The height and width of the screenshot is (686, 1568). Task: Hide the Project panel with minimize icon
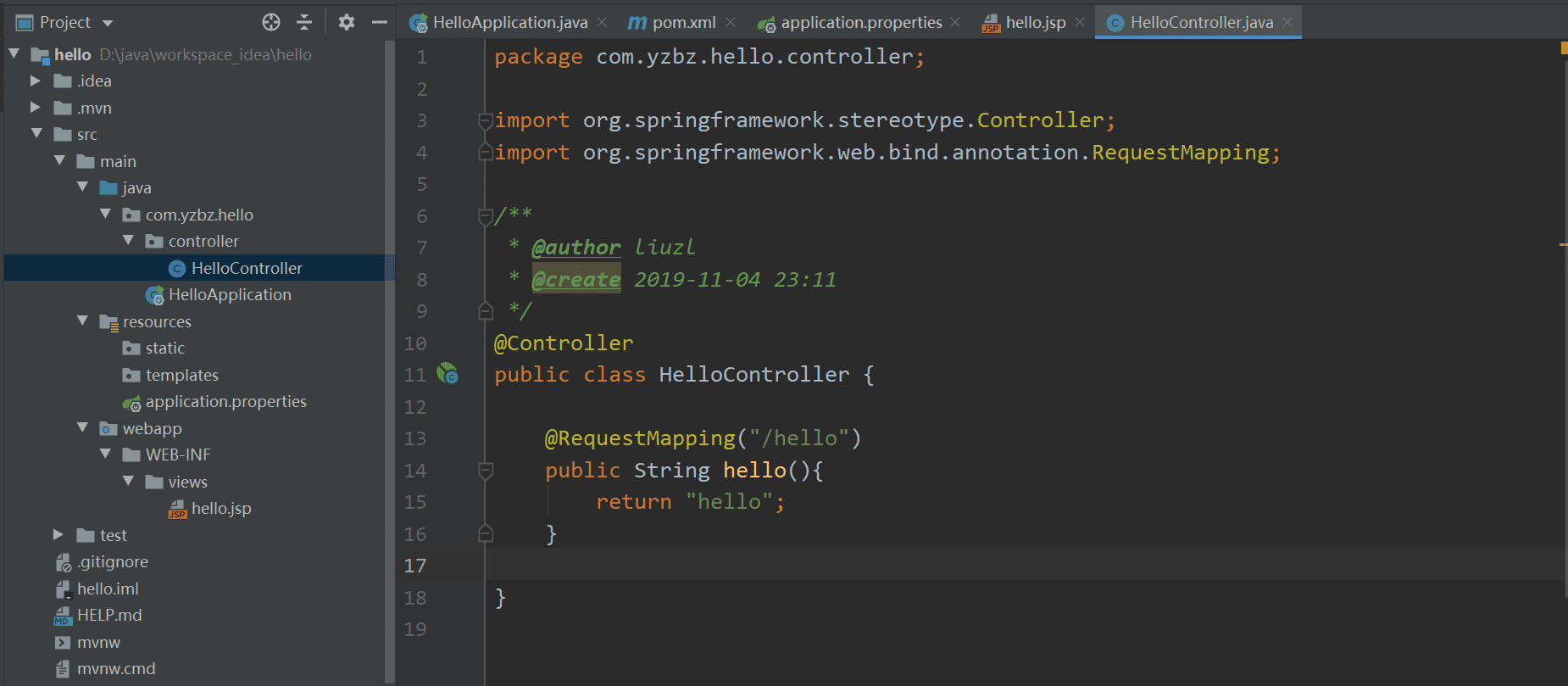click(380, 22)
